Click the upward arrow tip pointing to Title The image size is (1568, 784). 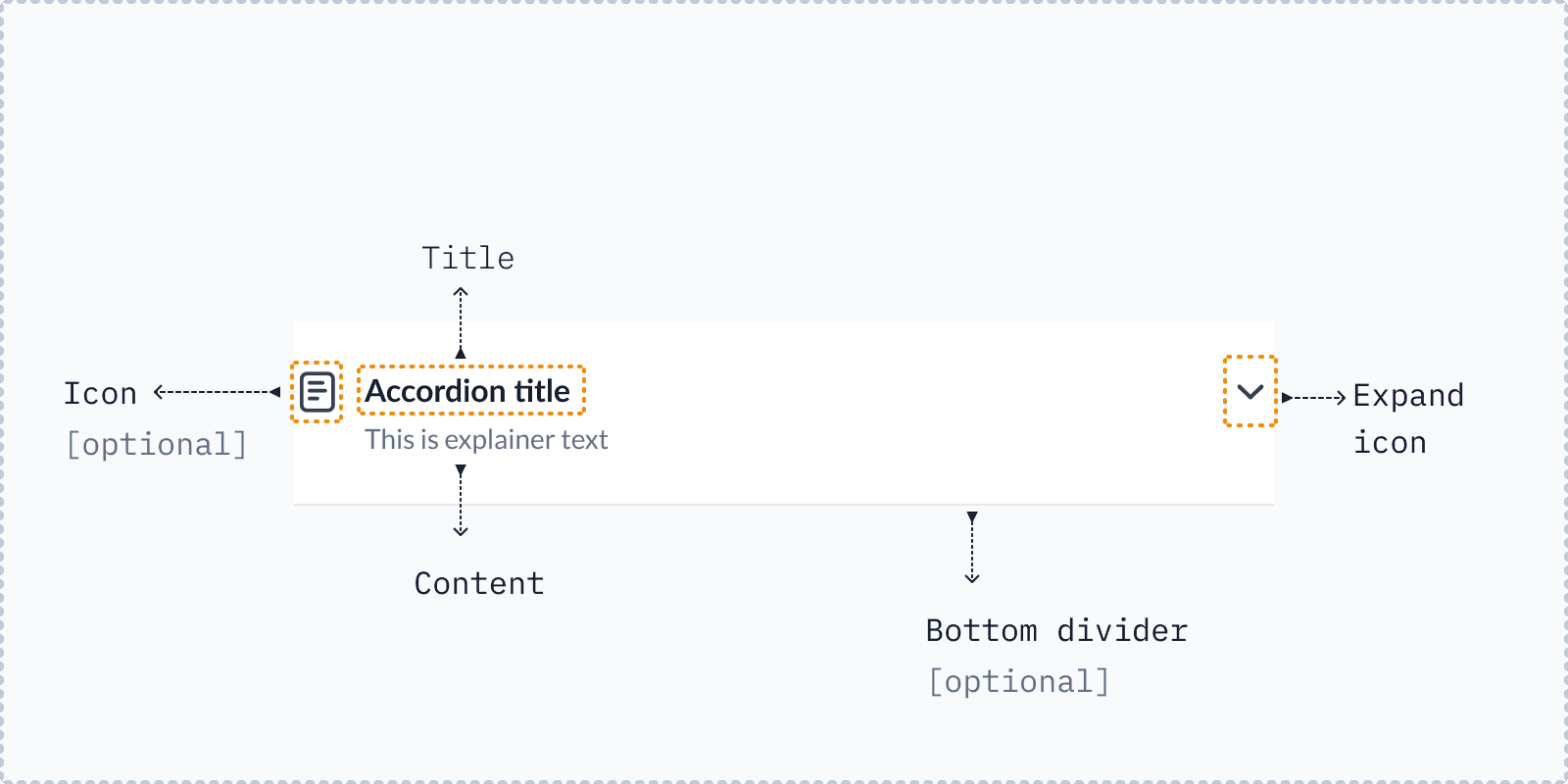tap(461, 291)
